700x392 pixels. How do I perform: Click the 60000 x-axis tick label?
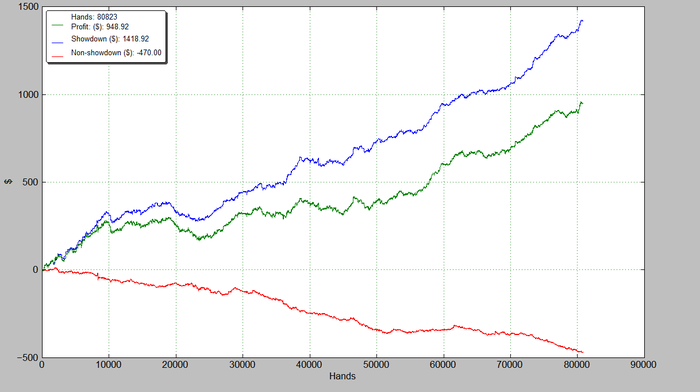point(443,365)
